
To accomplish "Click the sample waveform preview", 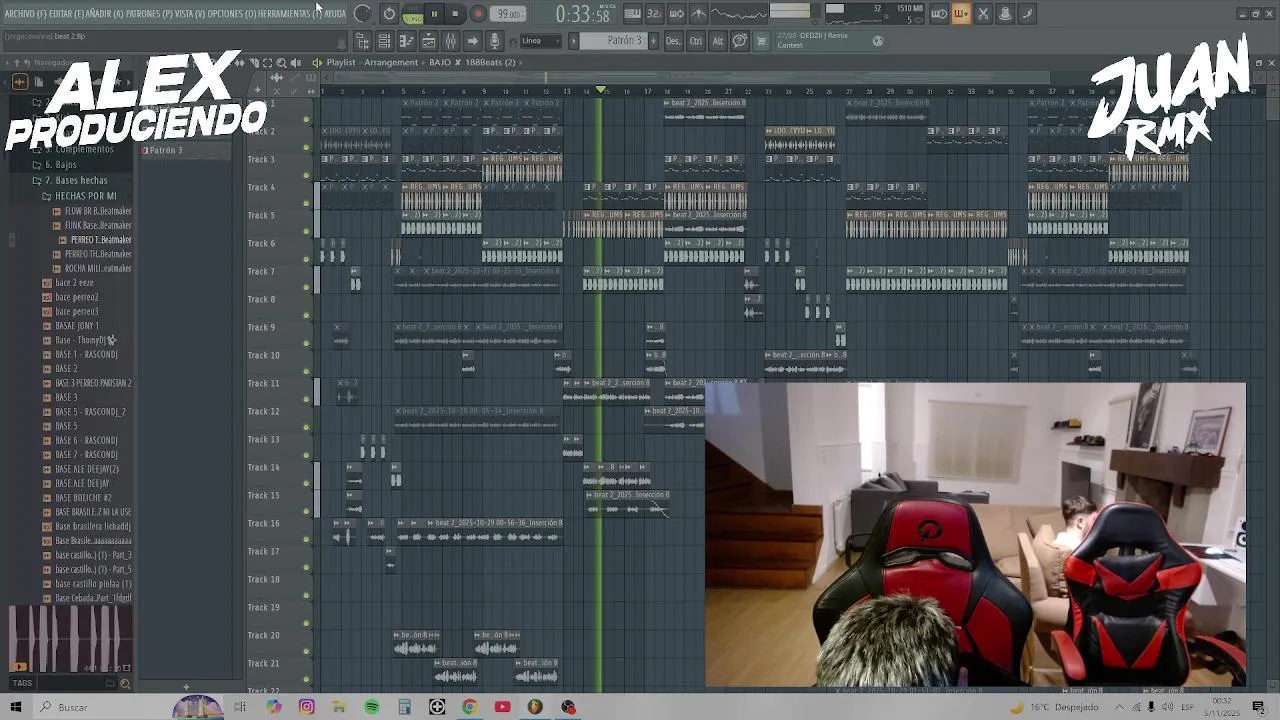I will [70, 638].
